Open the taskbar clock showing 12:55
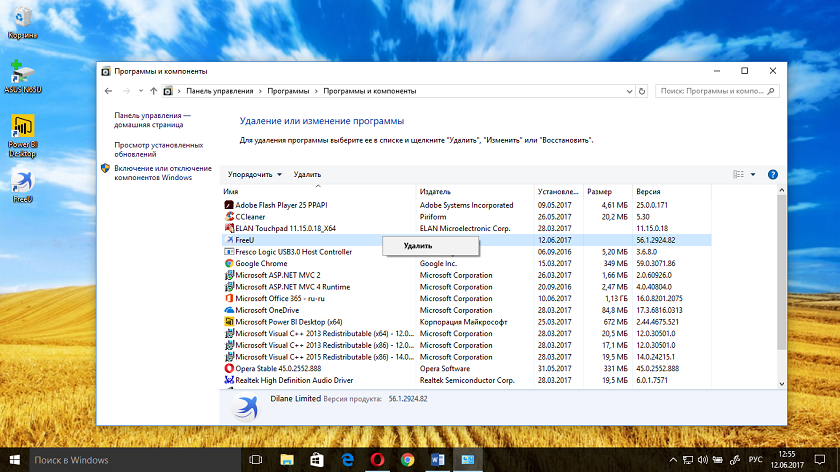 click(787, 460)
